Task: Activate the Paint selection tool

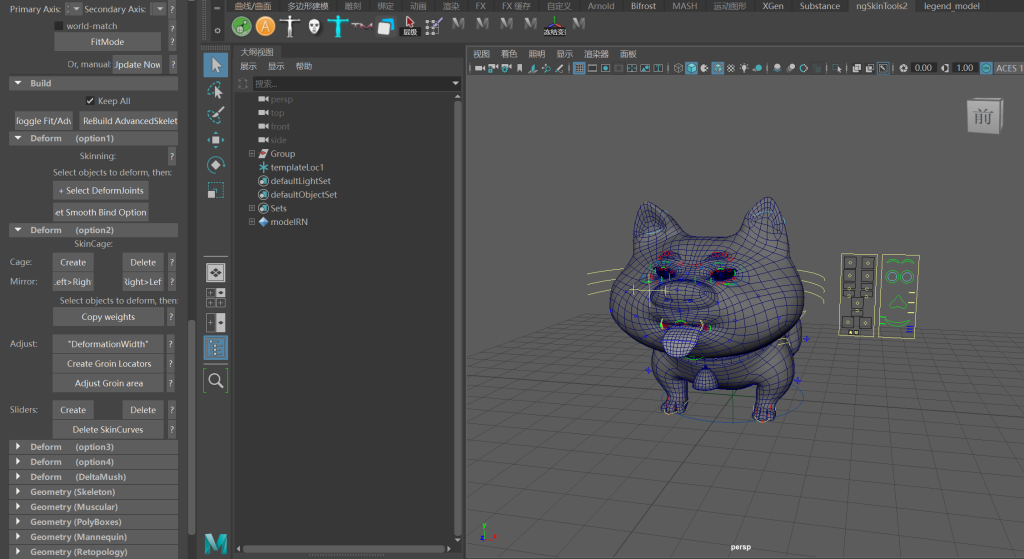Action: 216,115
